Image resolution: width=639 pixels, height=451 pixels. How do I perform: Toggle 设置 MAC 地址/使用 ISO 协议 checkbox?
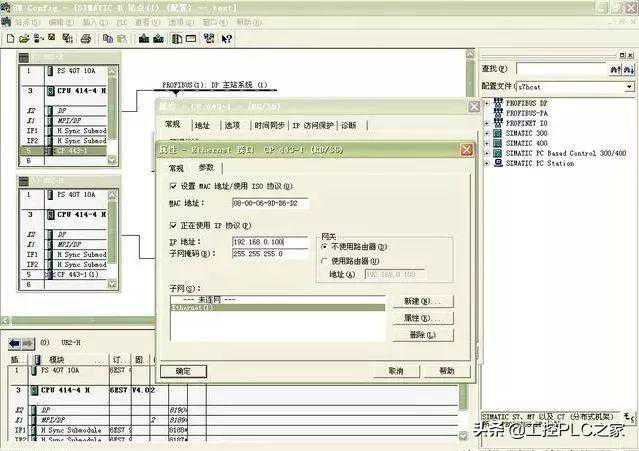(x=173, y=186)
